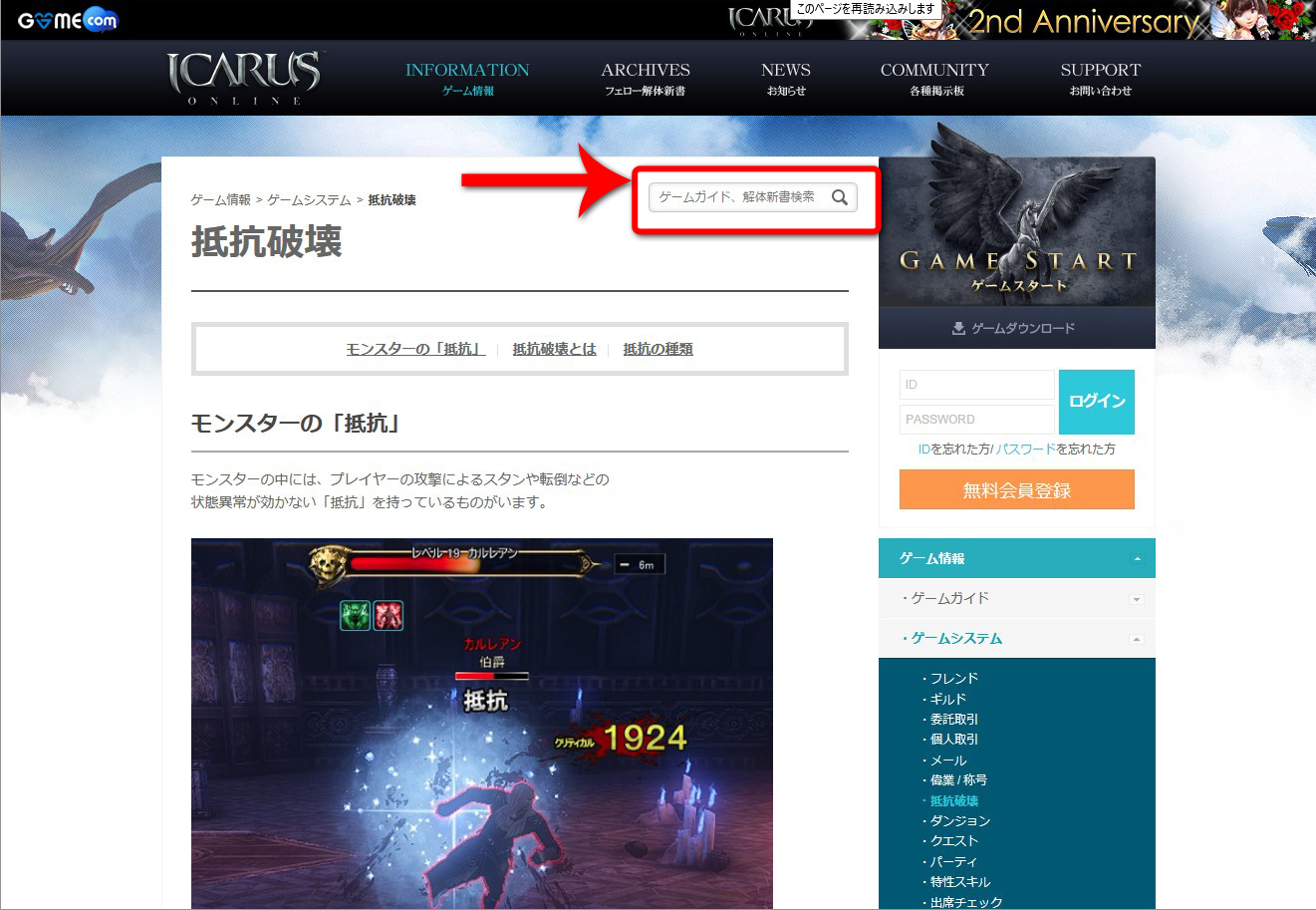This screenshot has width=1316, height=910.
Task: Open 偉業 / 称号 in sidebar
Action: (x=958, y=780)
